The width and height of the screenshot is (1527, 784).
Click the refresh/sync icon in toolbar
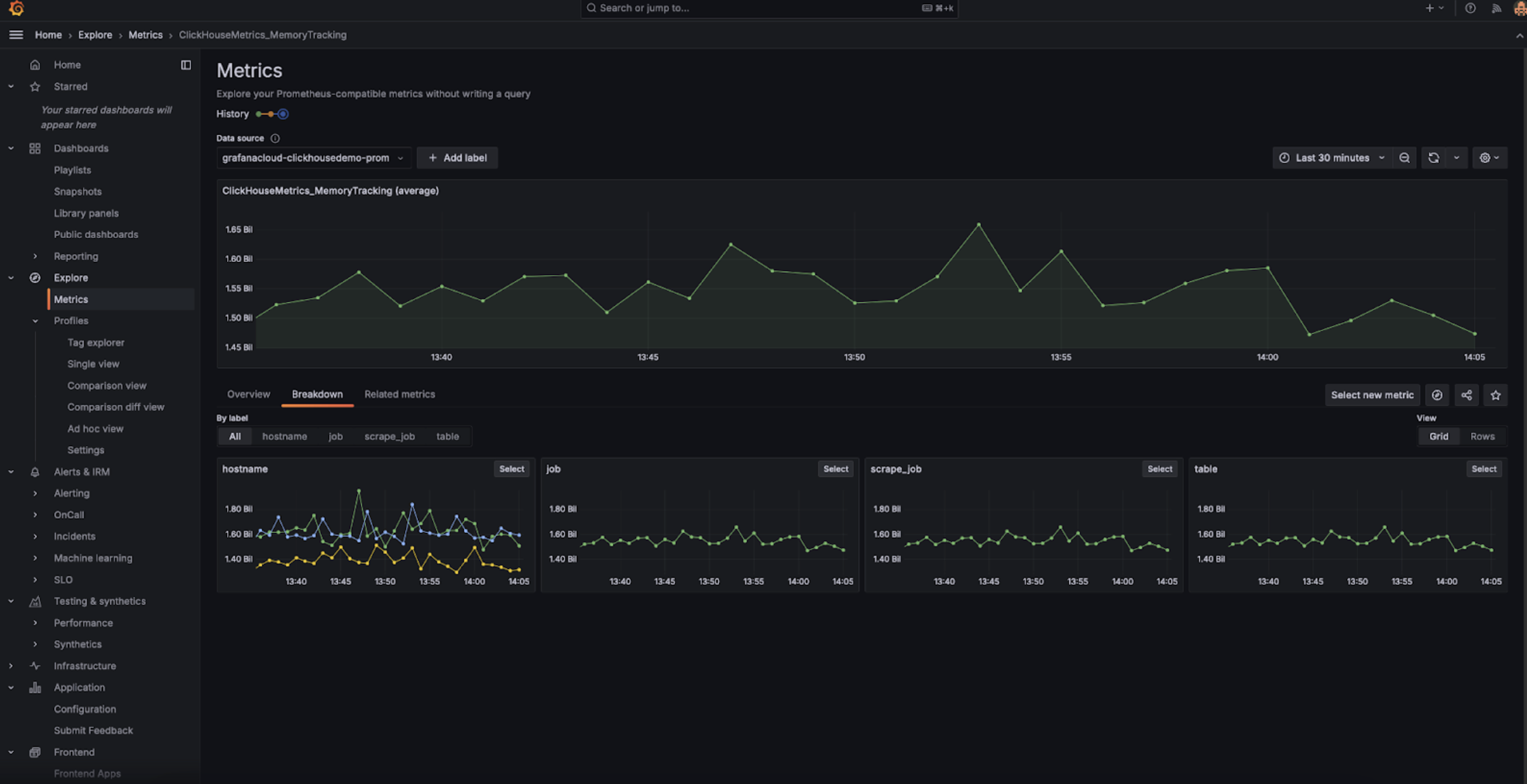pos(1433,157)
